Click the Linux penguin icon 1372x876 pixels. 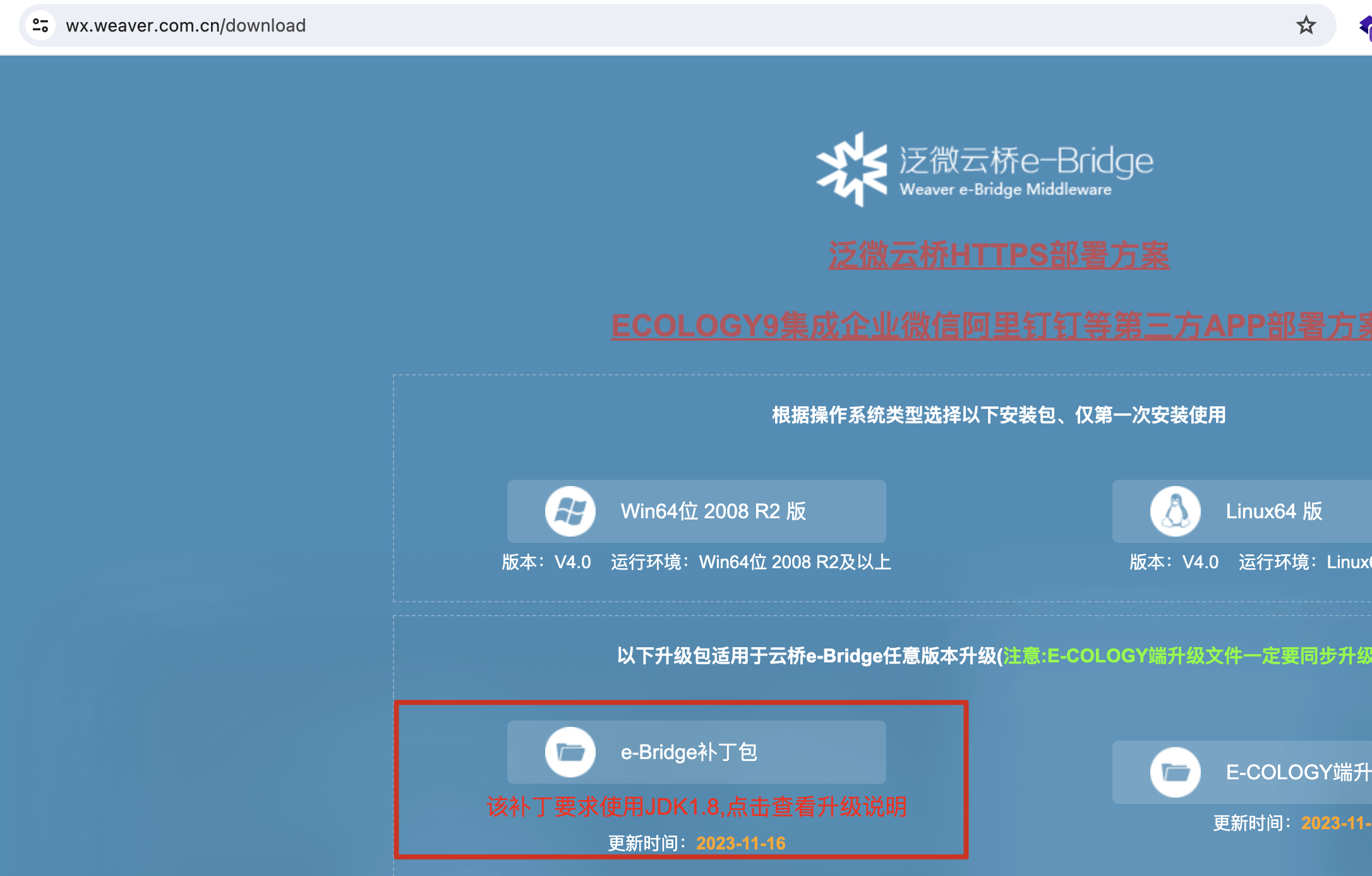1175,511
